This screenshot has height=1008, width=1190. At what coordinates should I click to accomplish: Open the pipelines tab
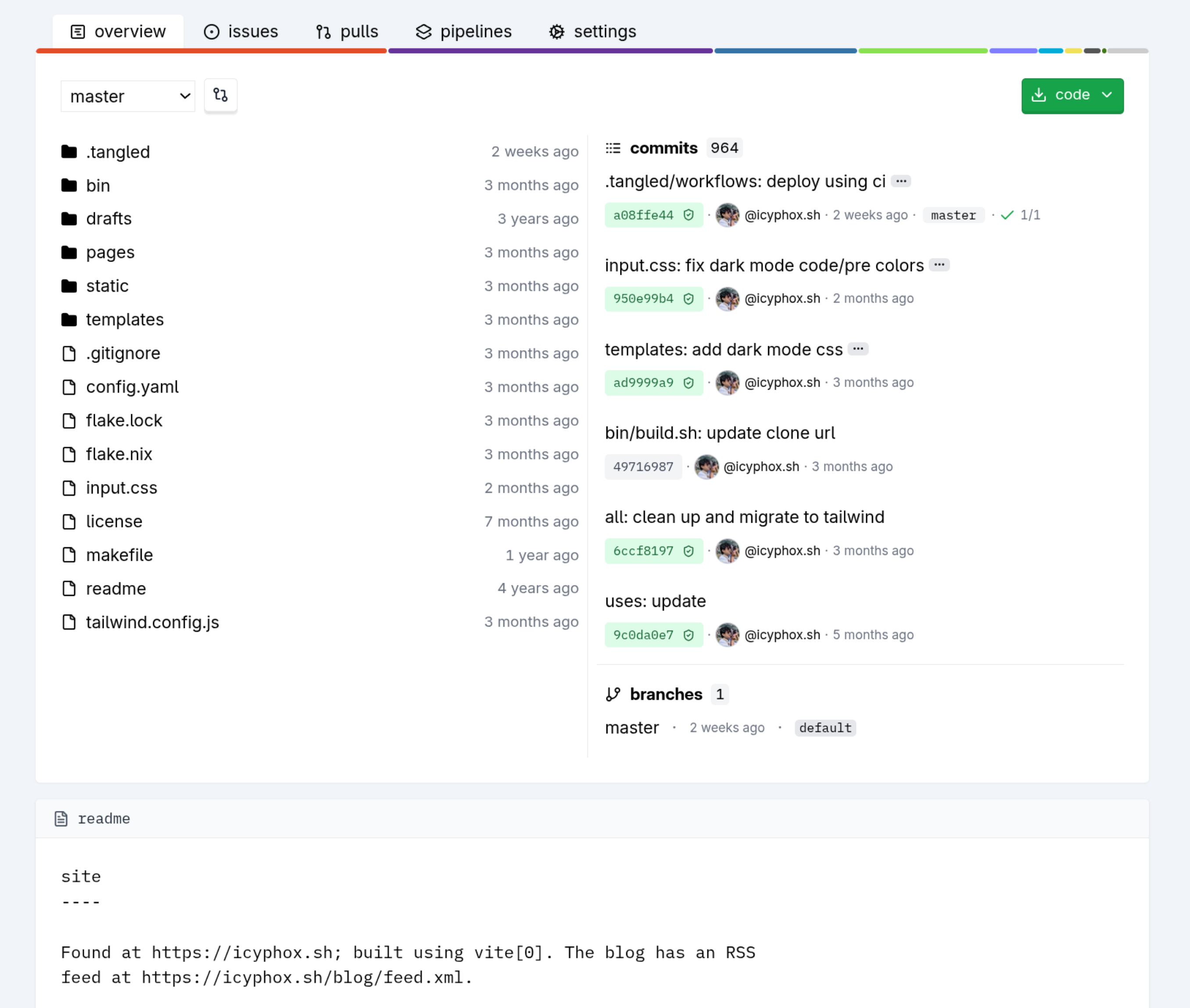464,32
